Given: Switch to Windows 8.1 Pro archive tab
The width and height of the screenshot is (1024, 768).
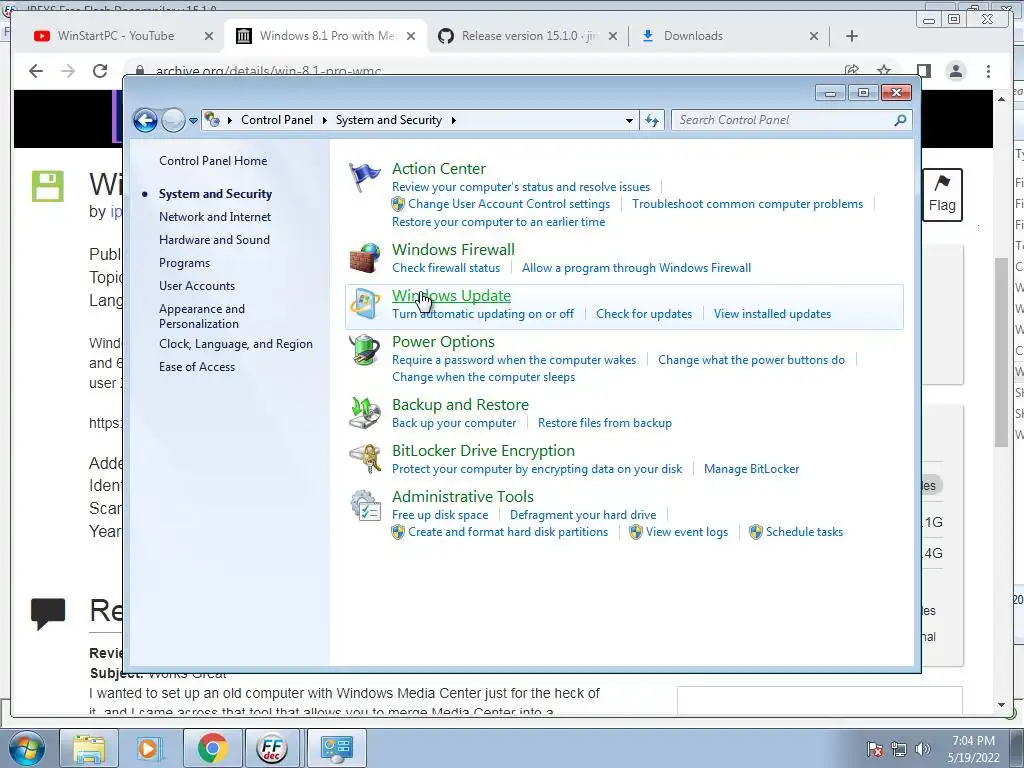Looking at the screenshot, I should (327, 36).
